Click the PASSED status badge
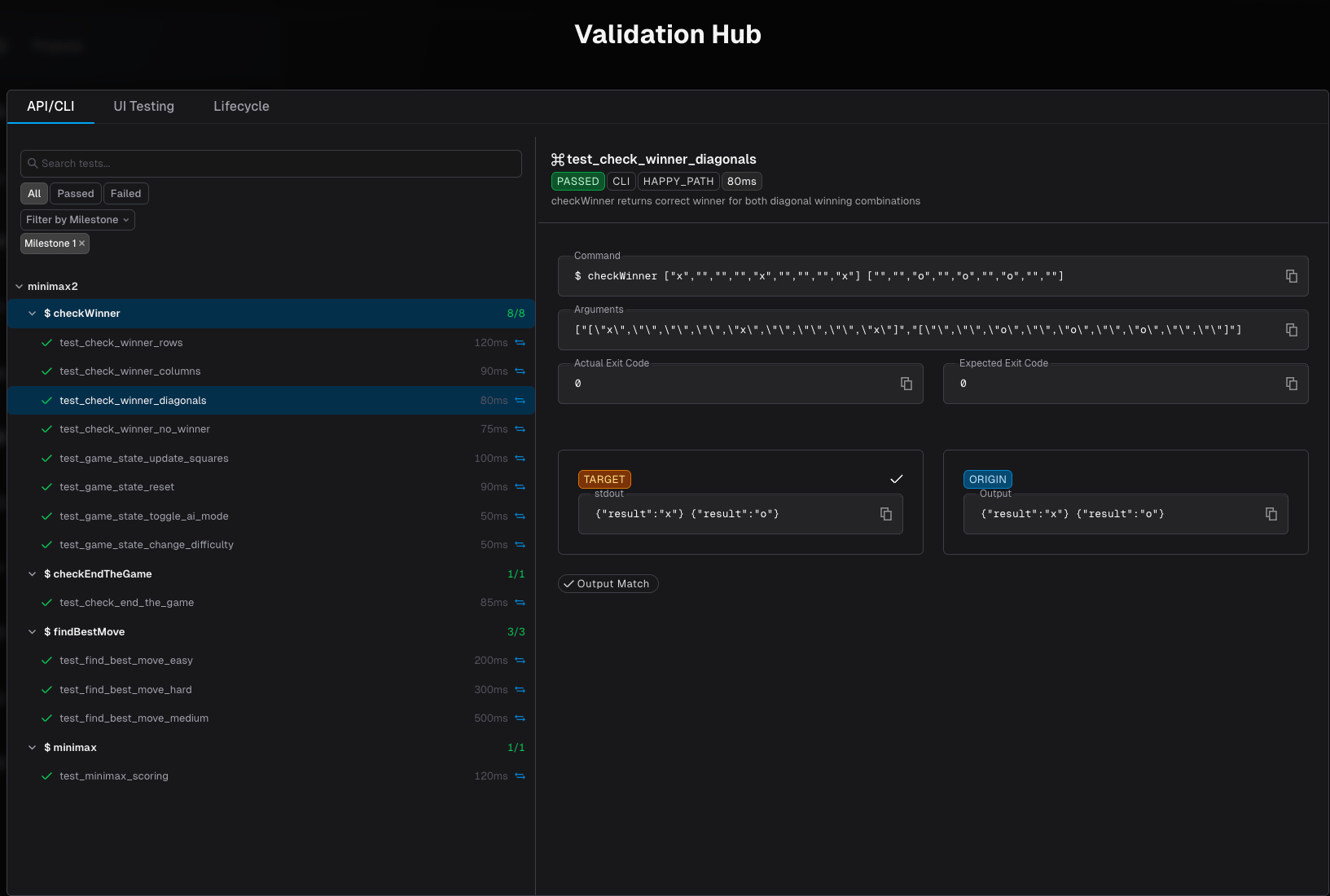This screenshot has height=896, width=1330. (x=578, y=182)
